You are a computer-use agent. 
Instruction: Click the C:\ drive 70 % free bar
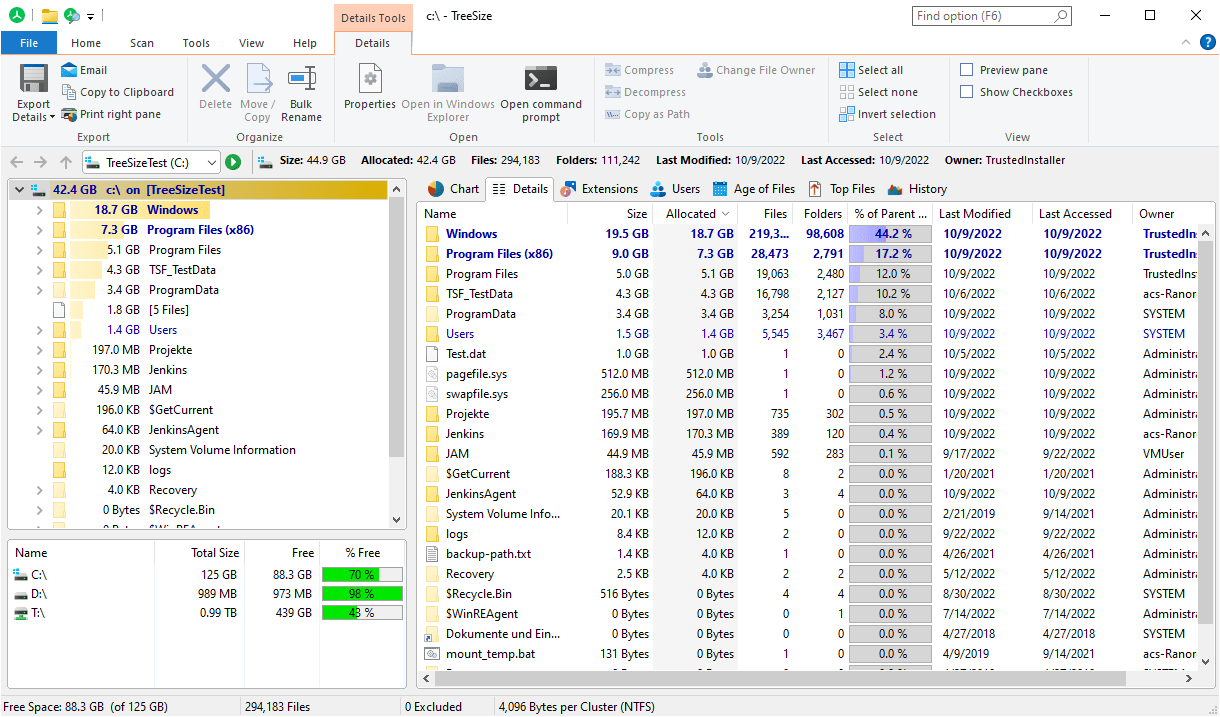tap(362, 574)
